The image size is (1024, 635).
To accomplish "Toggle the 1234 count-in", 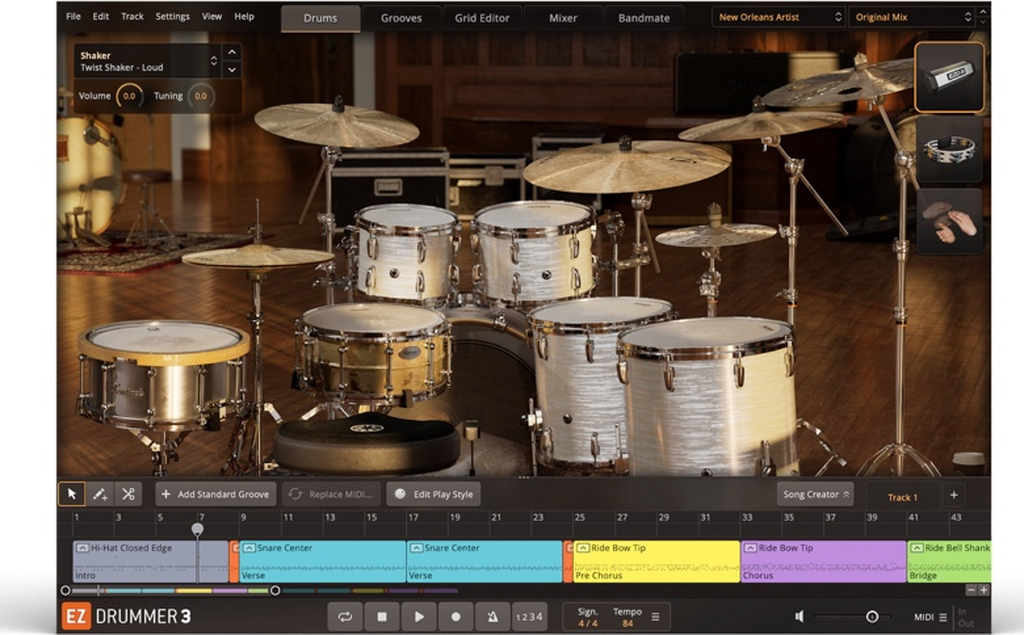I will (x=529, y=617).
